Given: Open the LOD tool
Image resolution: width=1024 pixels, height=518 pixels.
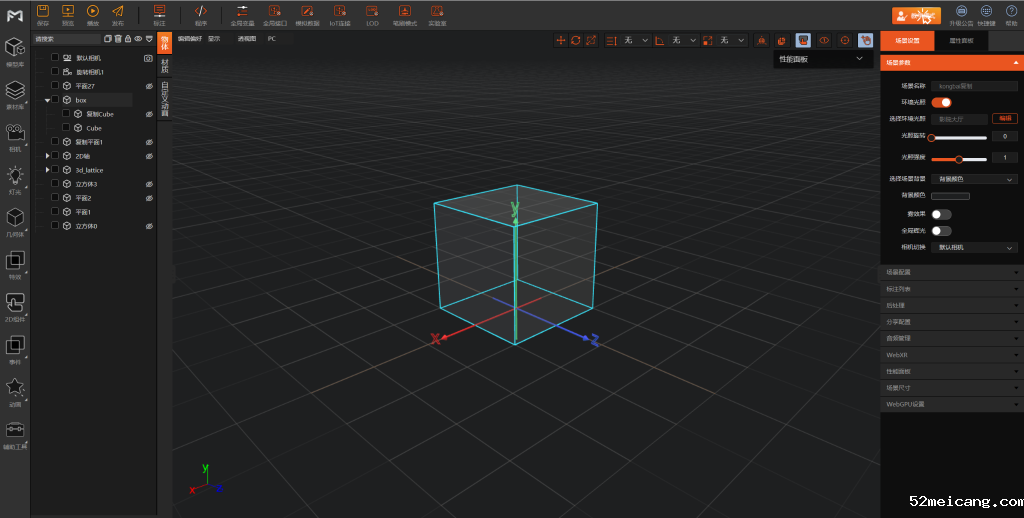Looking at the screenshot, I should 372,11.
